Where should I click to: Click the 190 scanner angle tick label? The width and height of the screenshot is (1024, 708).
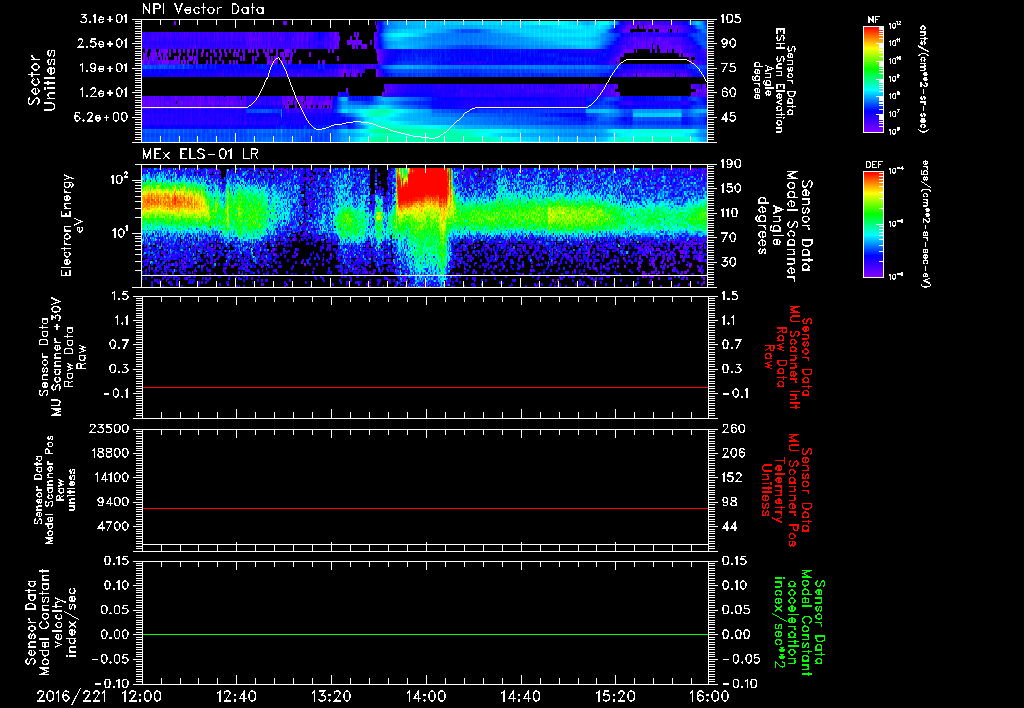733,164
